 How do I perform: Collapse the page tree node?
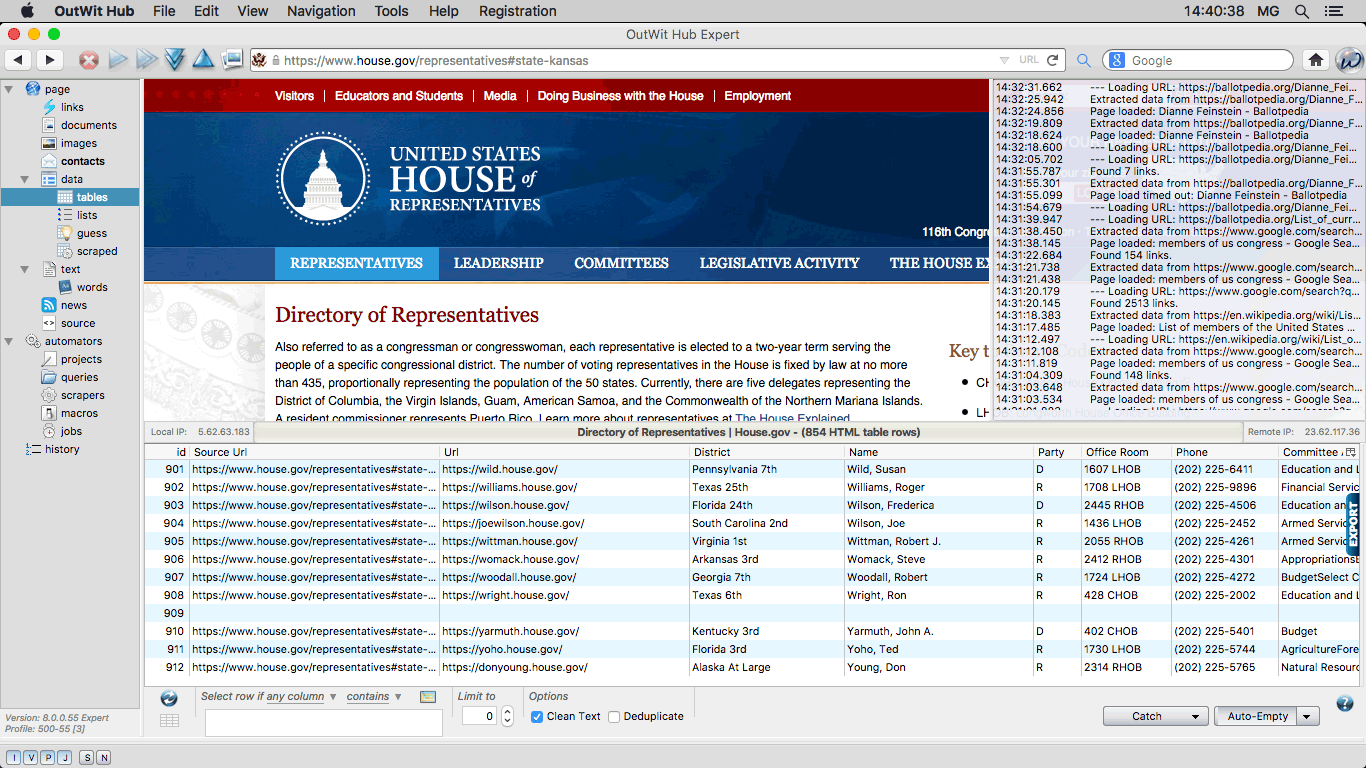tap(9, 89)
